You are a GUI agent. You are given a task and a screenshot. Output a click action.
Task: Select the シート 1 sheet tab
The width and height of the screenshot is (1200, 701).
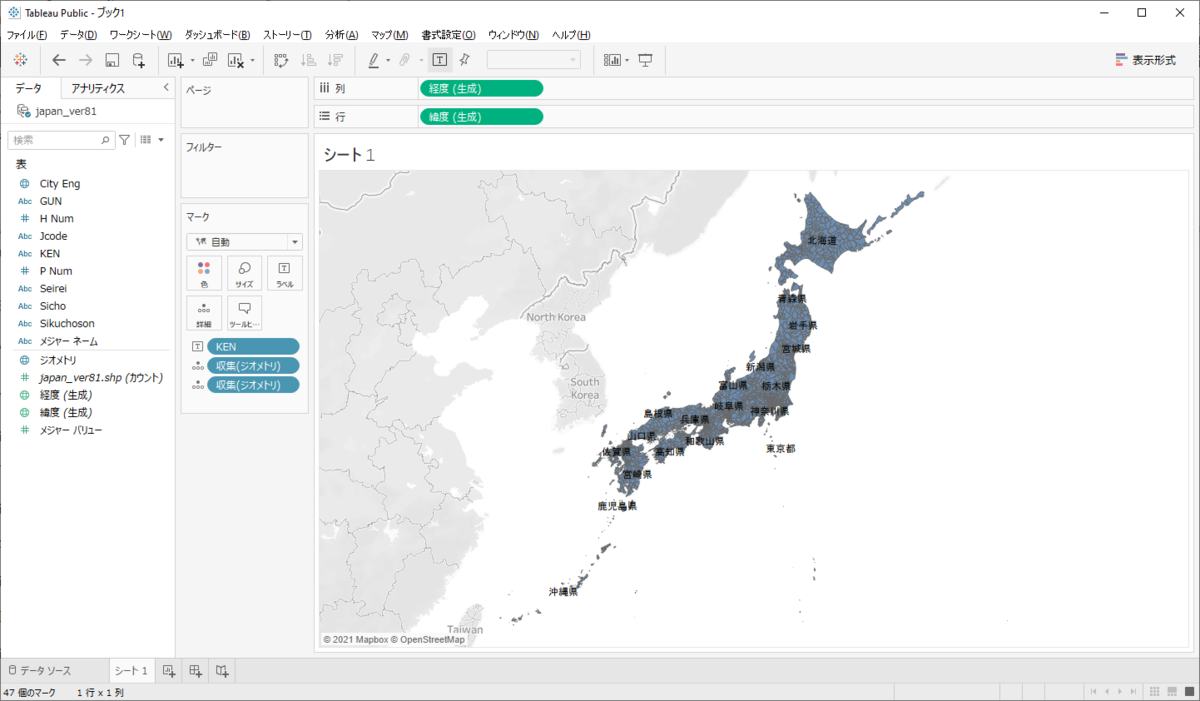[x=131, y=670]
